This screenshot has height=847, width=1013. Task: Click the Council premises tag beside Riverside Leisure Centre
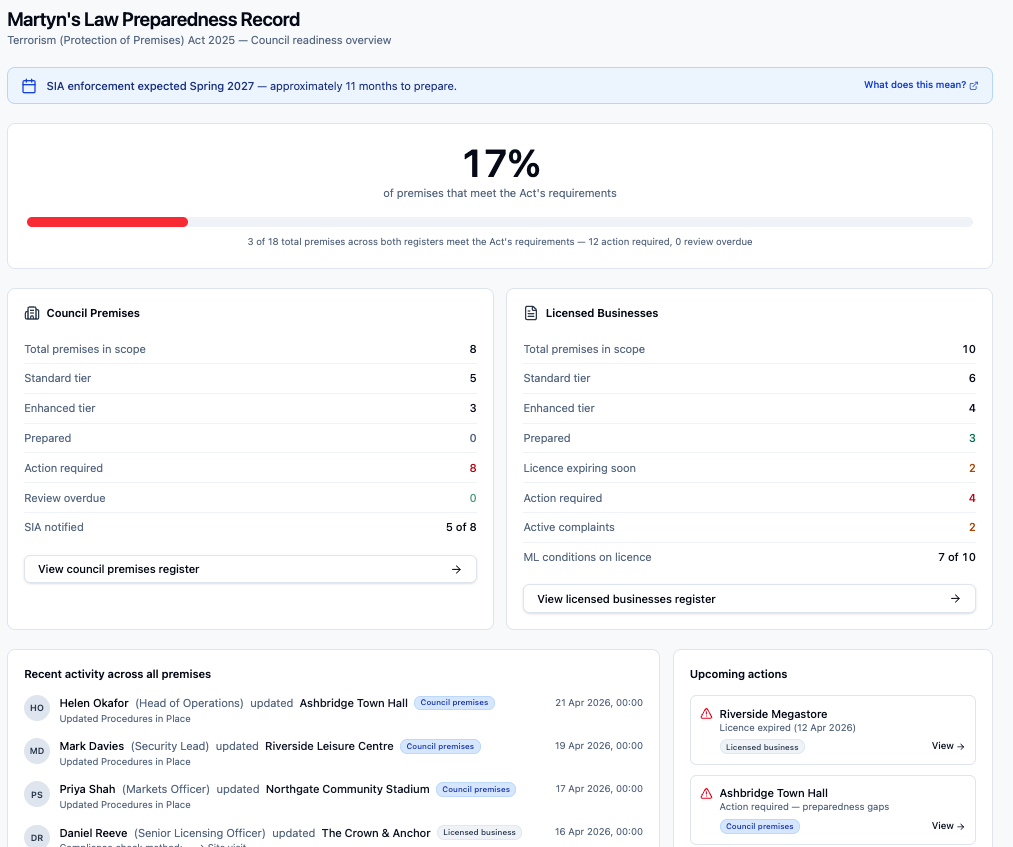click(x=440, y=746)
